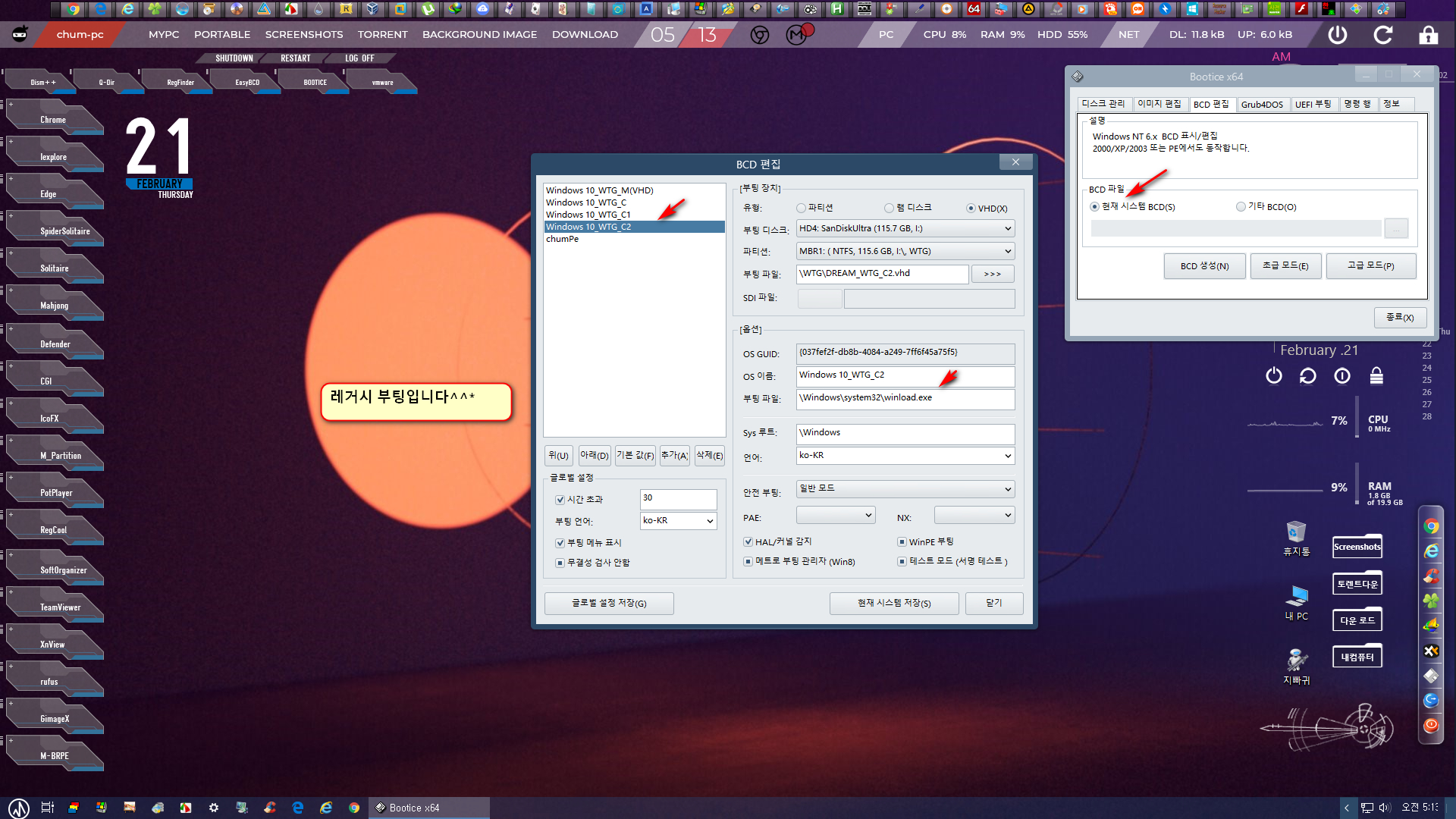Click the widget shutdown power icon
Image resolution: width=1456 pixels, height=819 pixels.
(x=1274, y=375)
